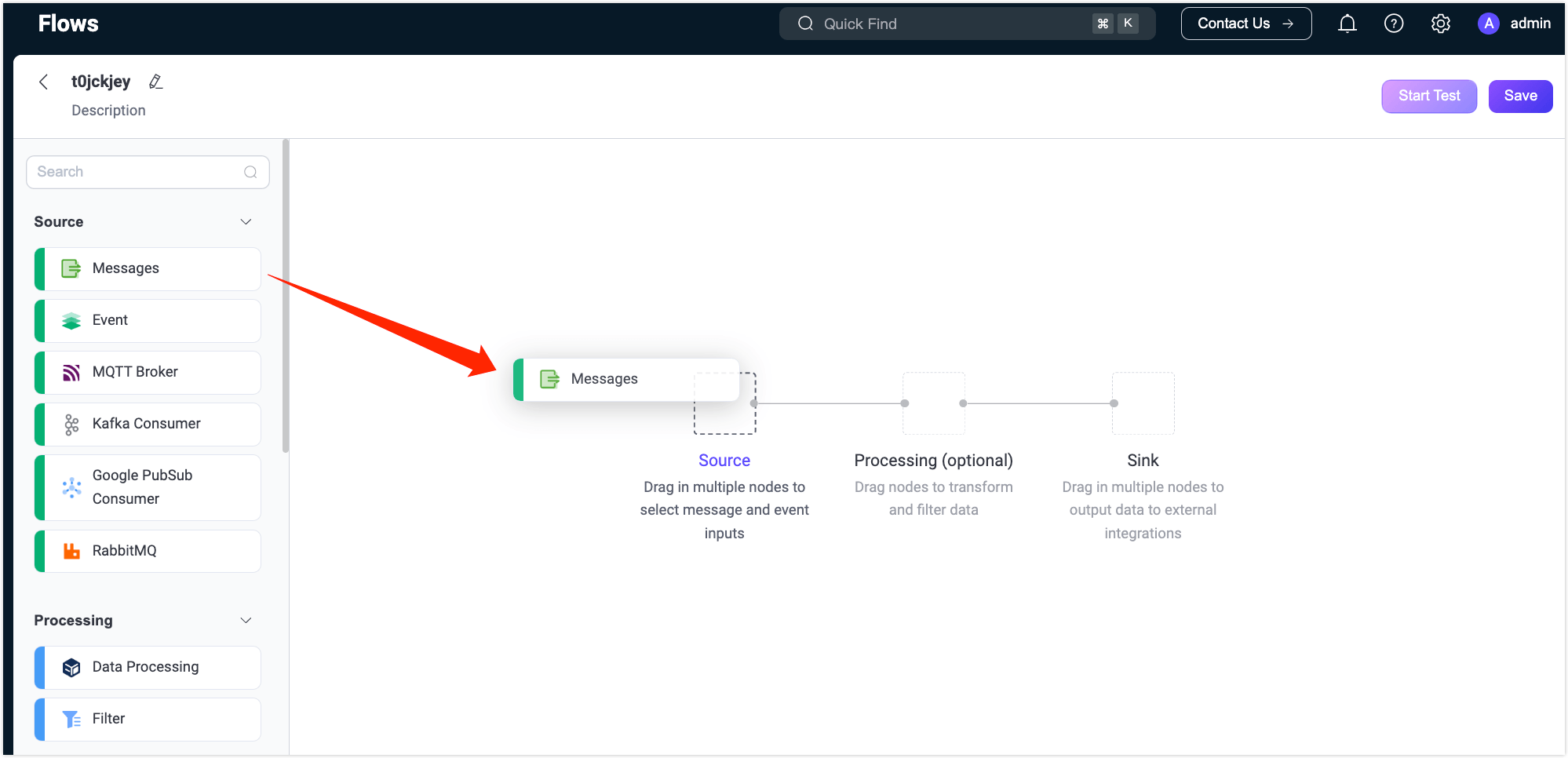The height and width of the screenshot is (758, 1568).
Task: Open the help question mark icon
Action: coord(1393,24)
